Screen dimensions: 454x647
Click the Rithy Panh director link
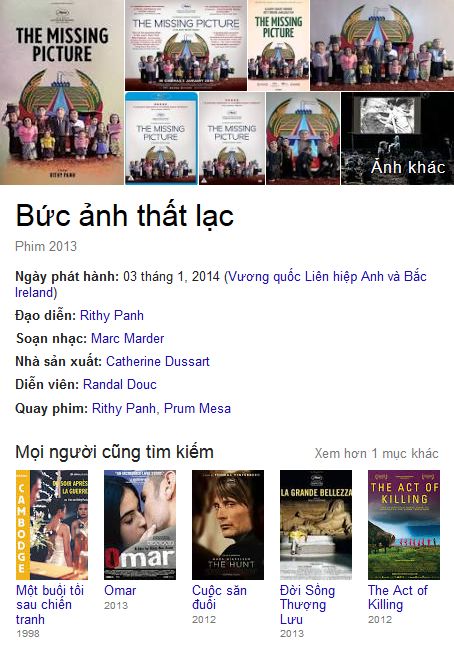click(x=112, y=316)
